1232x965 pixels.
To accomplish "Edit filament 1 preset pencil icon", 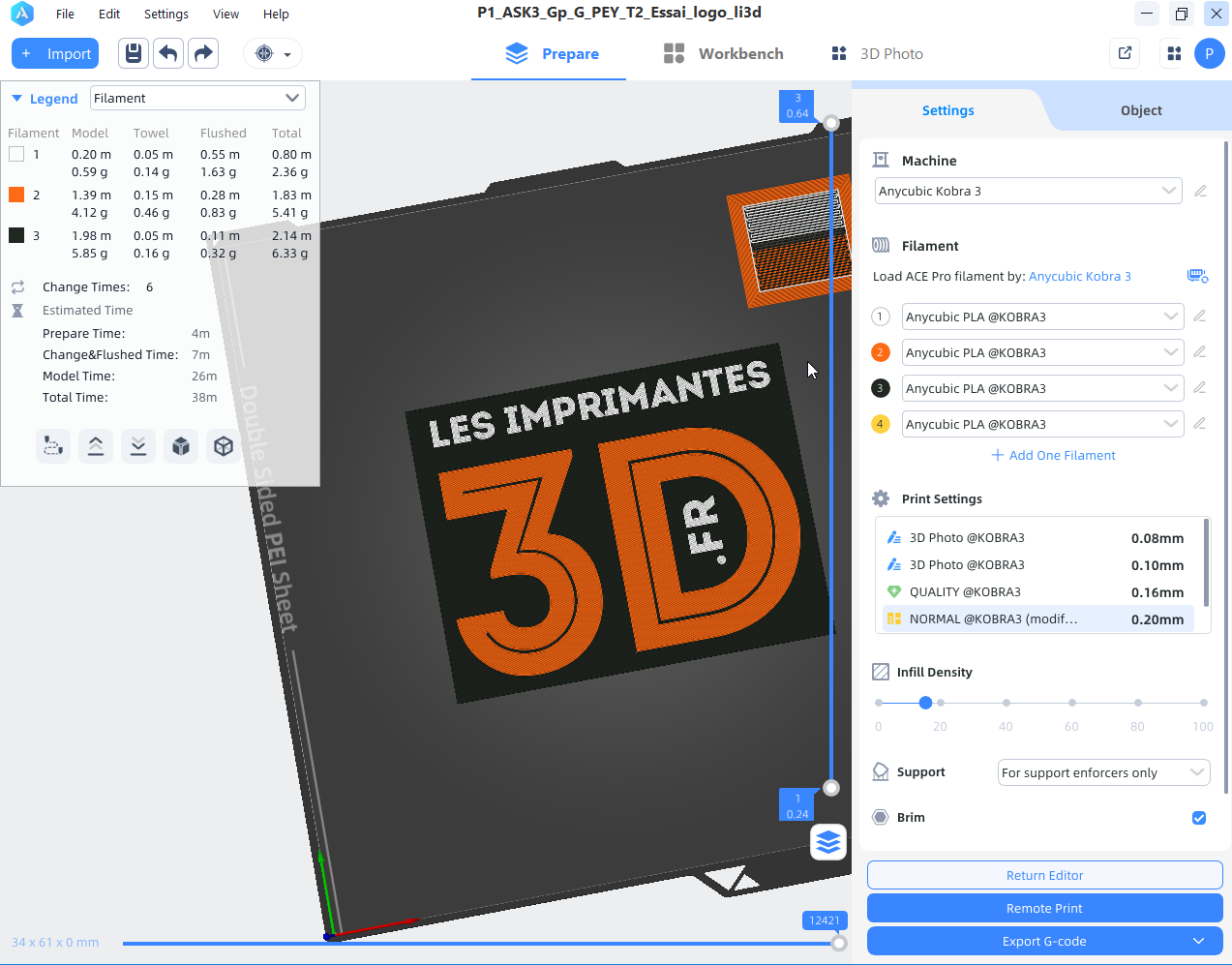I will coord(1200,316).
